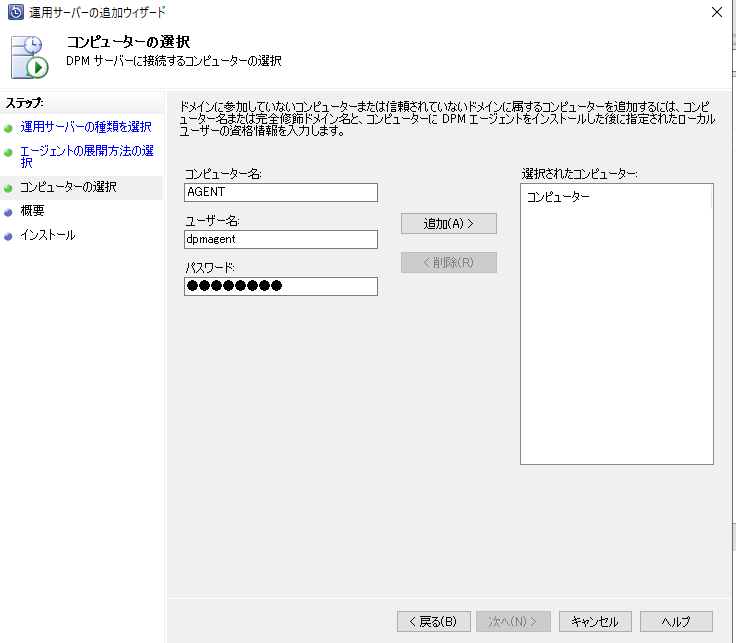Screen dimensions: 736x643
Task: Click the コンピューターの選択 page title
Action: 128,42
